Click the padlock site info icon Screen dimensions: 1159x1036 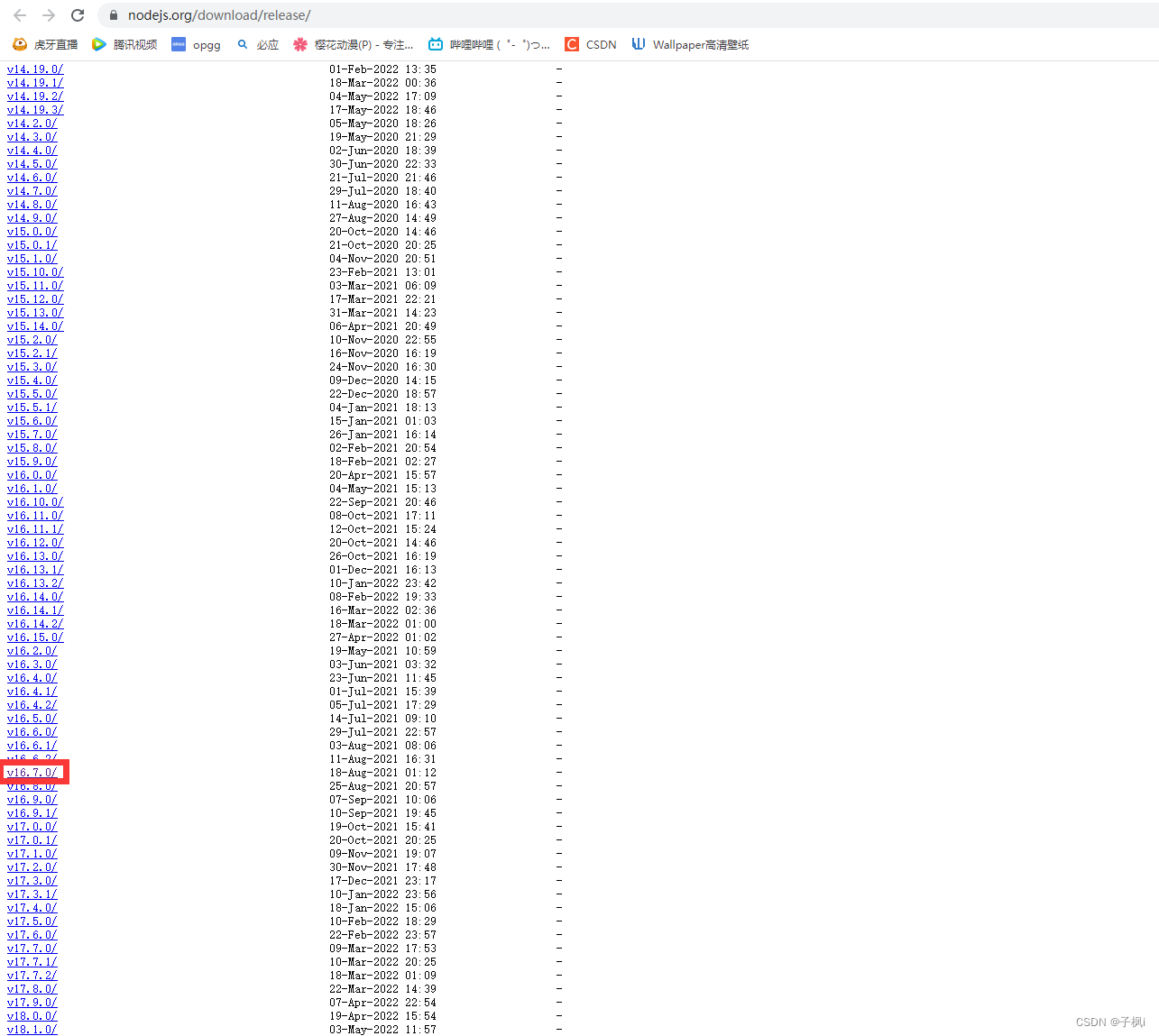pyautogui.click(x=114, y=15)
